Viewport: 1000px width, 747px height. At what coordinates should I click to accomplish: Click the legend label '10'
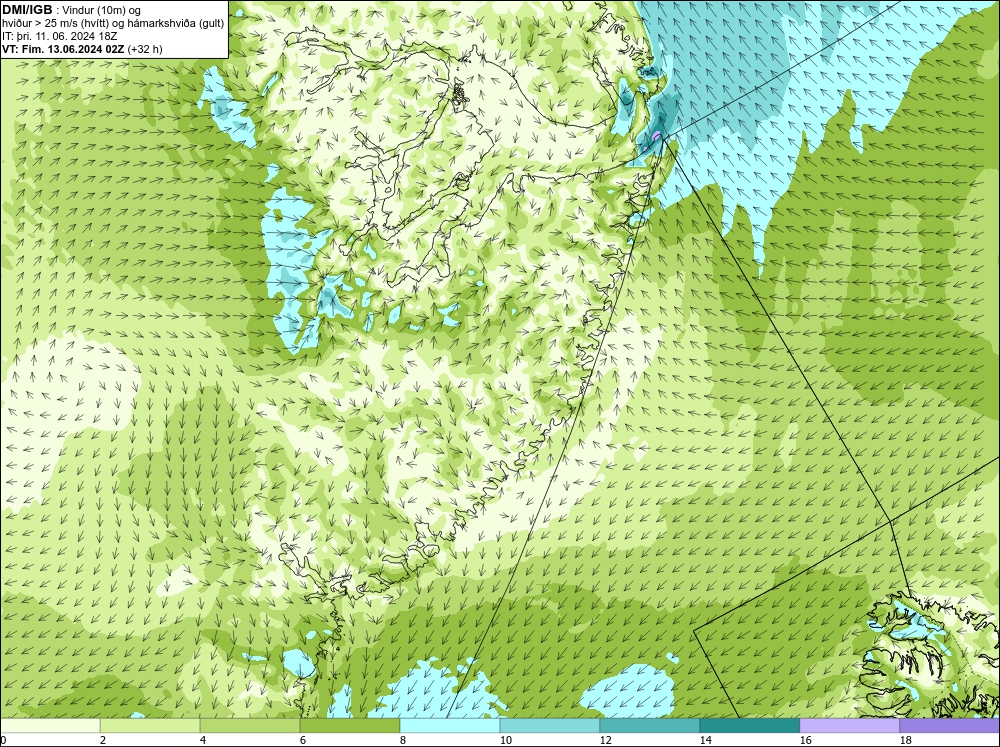[x=505, y=740]
